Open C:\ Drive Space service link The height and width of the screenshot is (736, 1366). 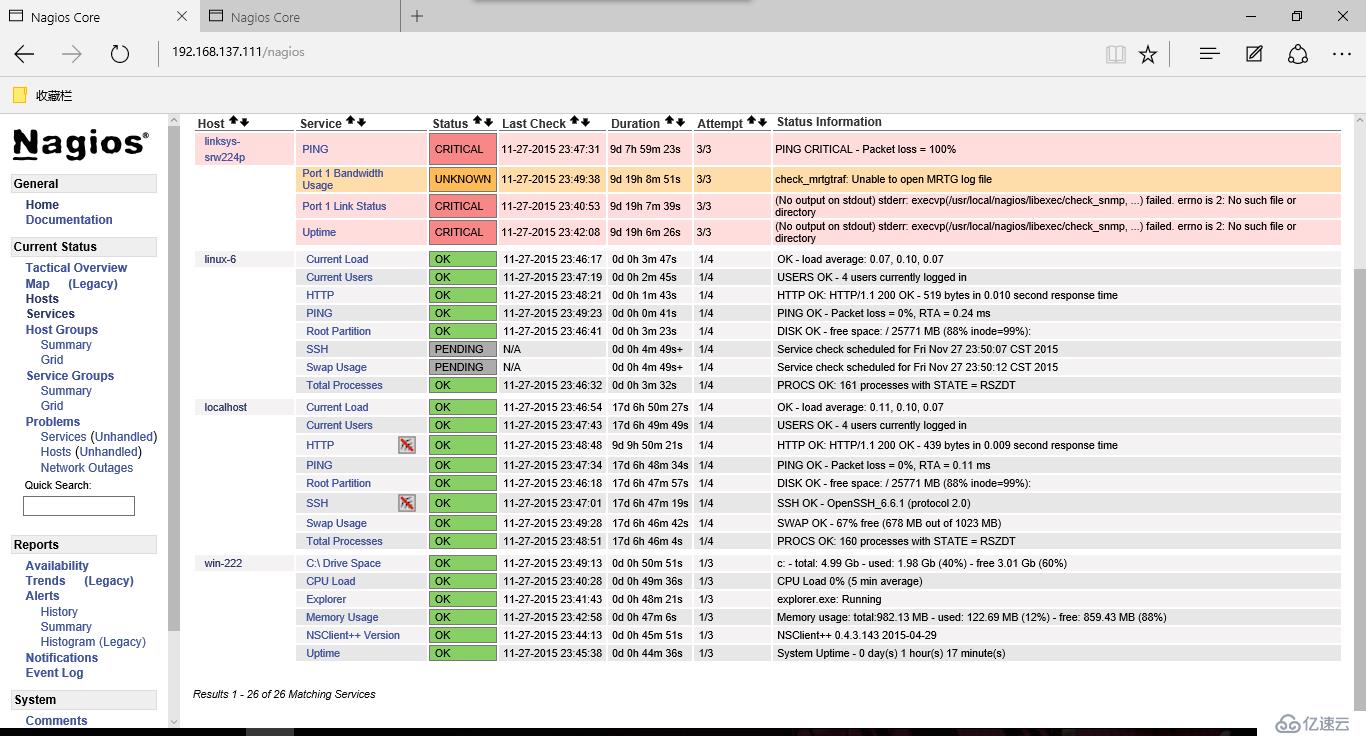pyautogui.click(x=343, y=563)
